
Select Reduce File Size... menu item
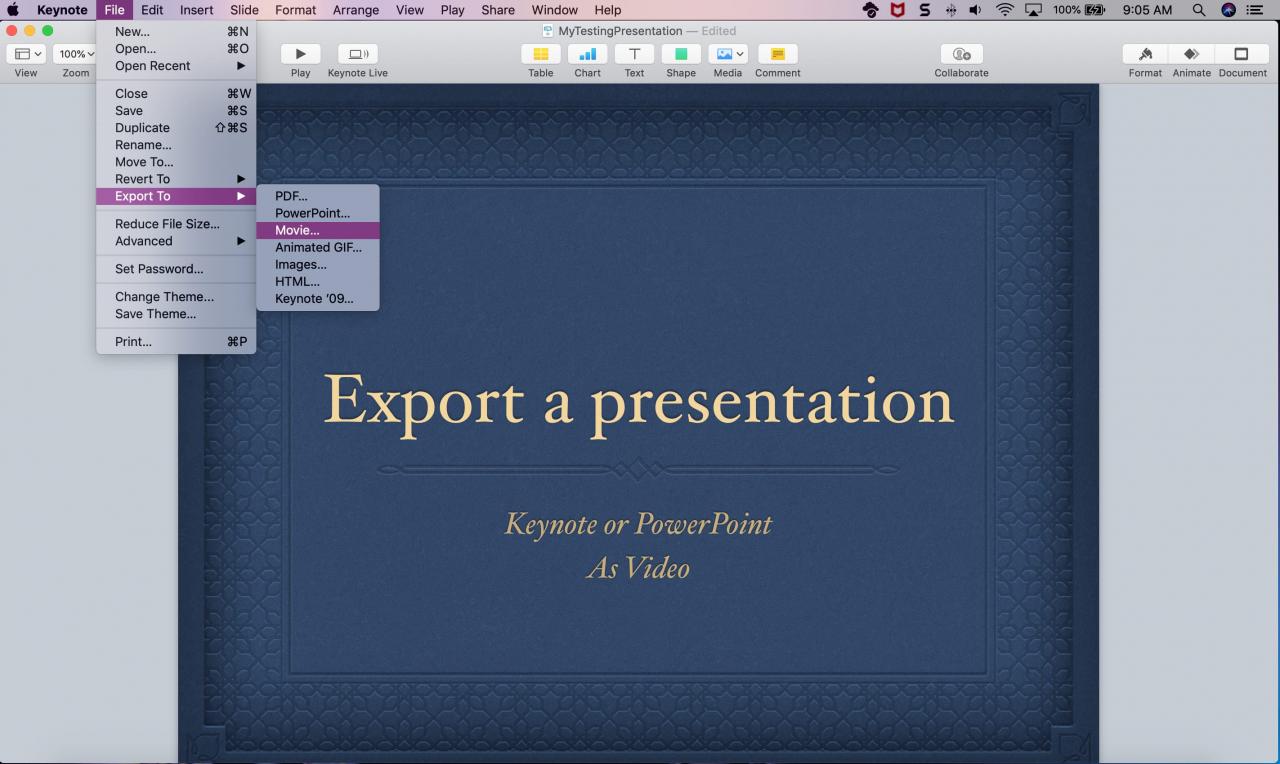tap(176, 224)
